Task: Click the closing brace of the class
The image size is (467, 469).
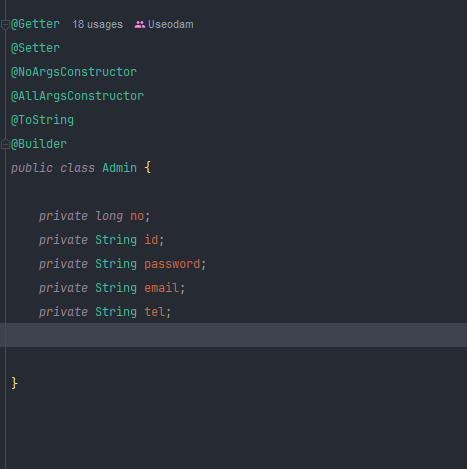Action: tap(14, 383)
